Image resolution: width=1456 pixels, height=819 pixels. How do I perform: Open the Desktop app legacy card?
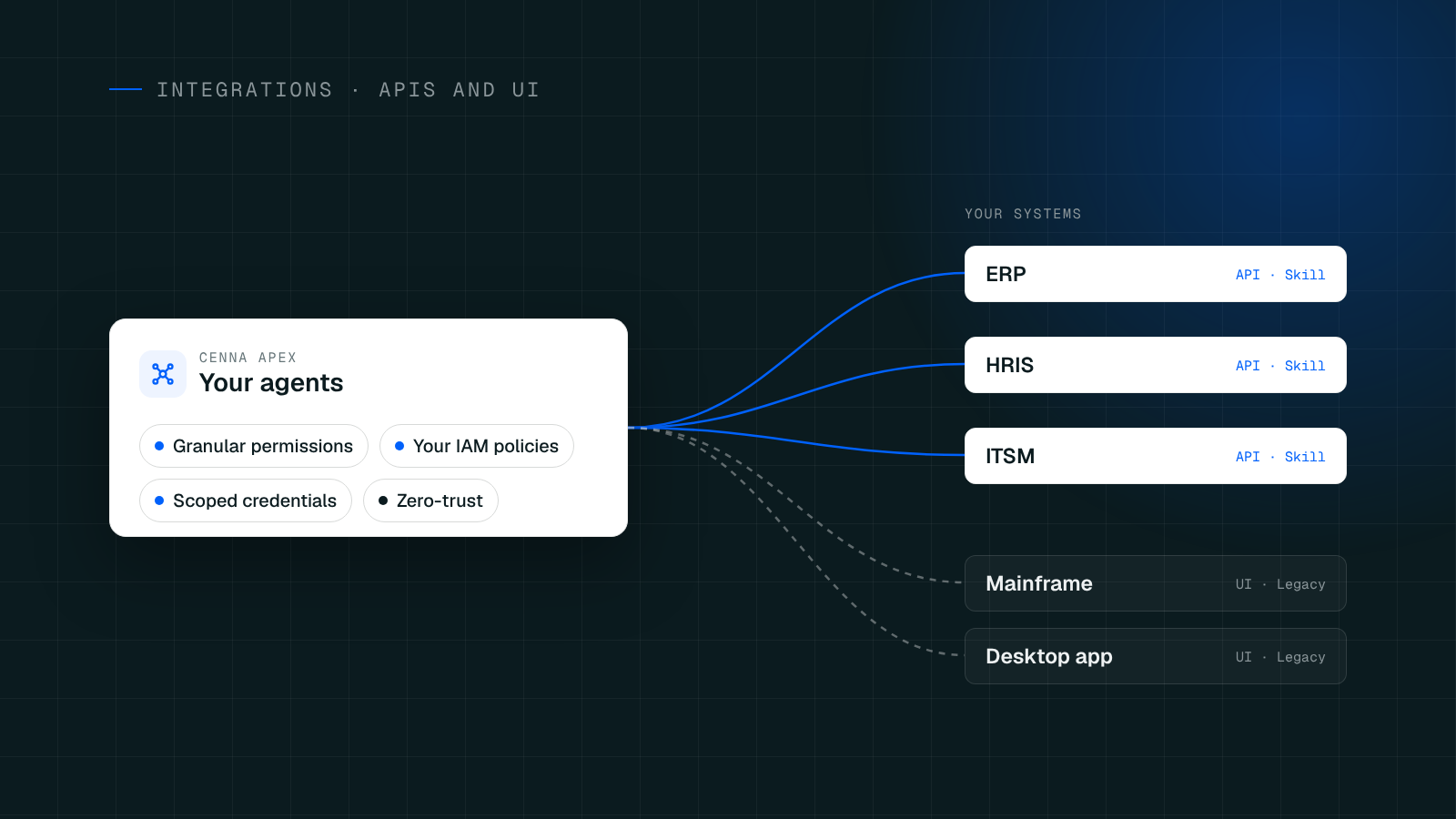coord(1156,656)
